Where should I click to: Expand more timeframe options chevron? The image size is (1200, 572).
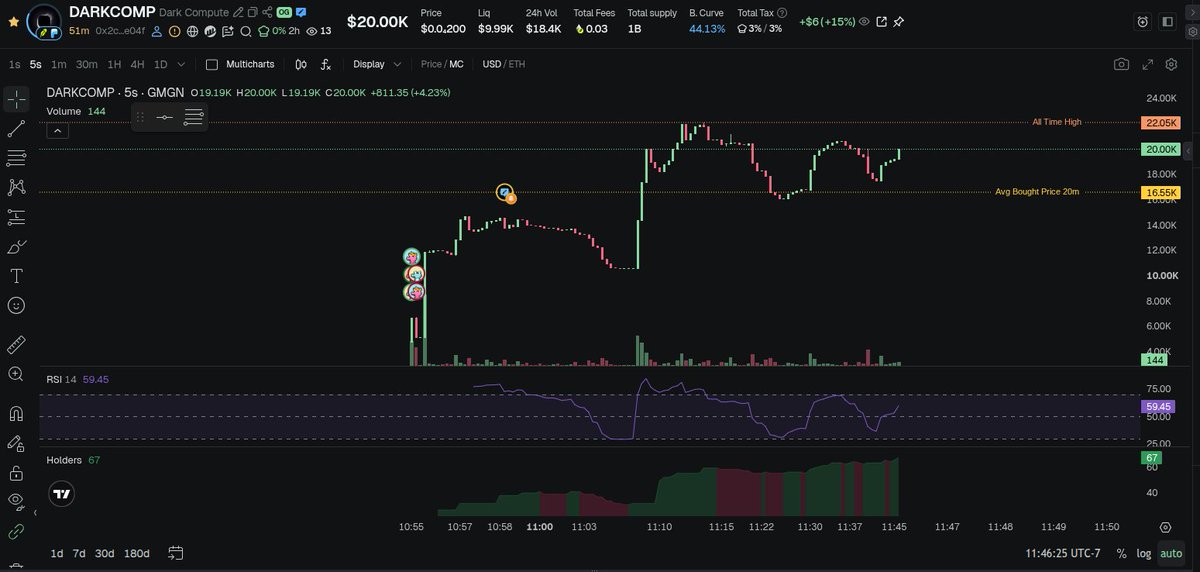point(180,64)
